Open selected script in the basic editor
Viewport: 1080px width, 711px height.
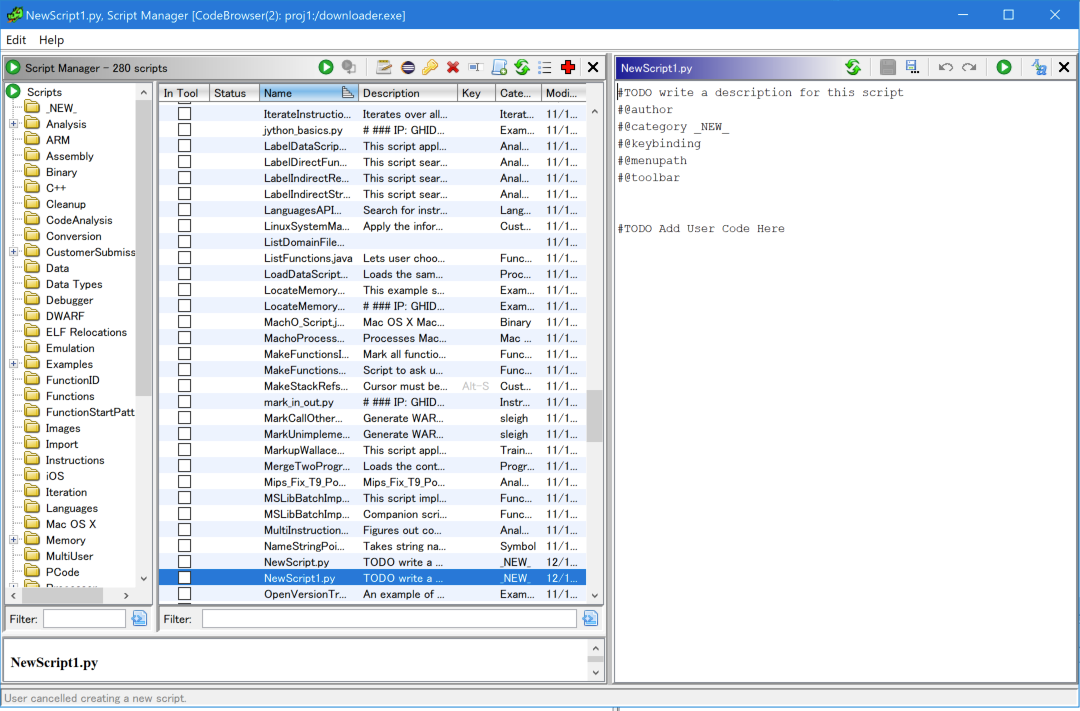384,67
